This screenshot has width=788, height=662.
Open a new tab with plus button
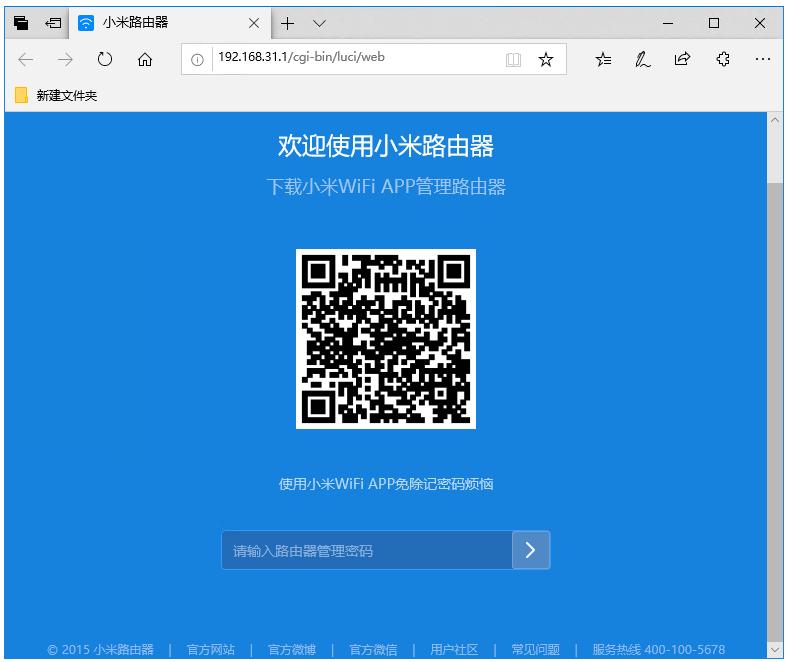(x=287, y=23)
